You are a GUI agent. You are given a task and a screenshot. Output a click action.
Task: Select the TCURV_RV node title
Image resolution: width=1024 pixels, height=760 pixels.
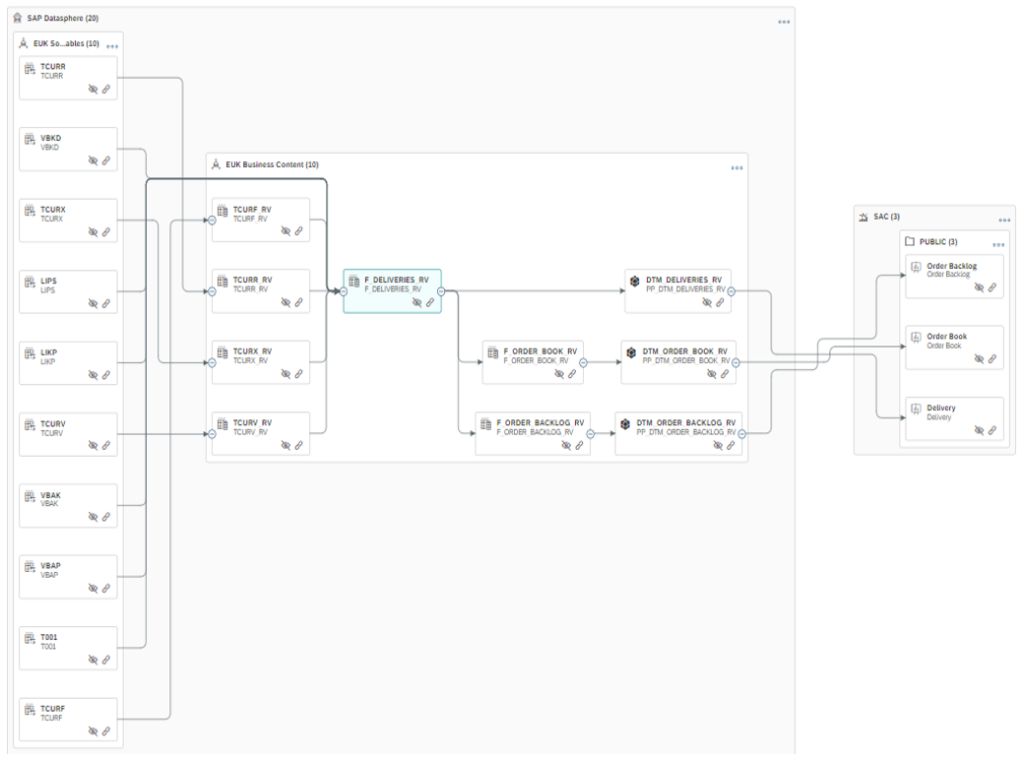(x=253, y=423)
